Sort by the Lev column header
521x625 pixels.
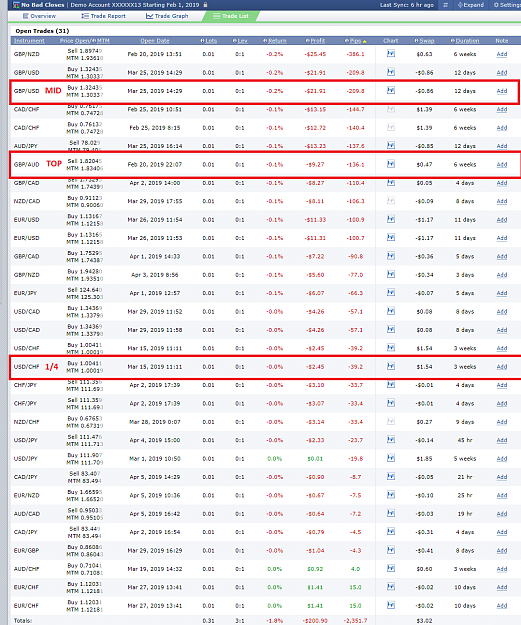pyautogui.click(x=242, y=41)
